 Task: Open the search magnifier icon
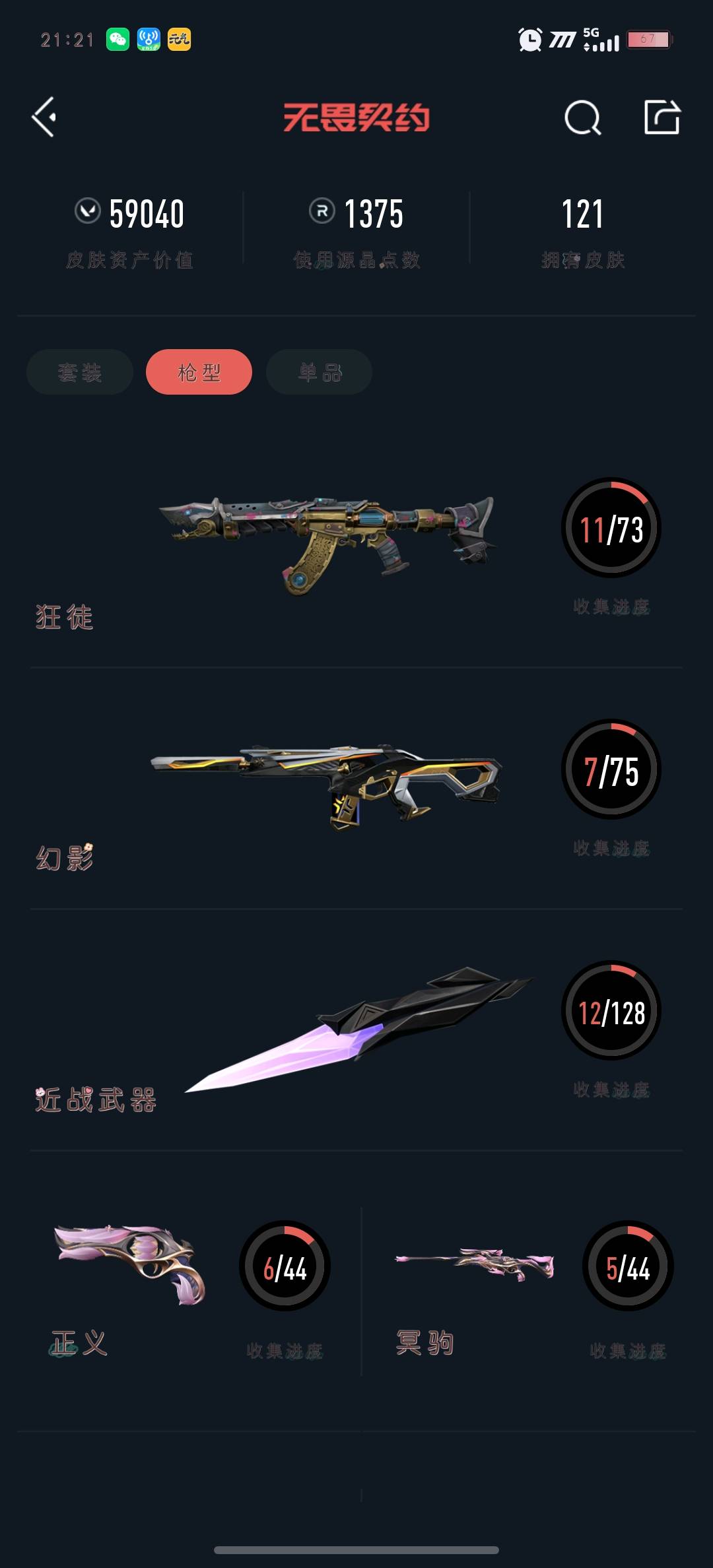583,118
